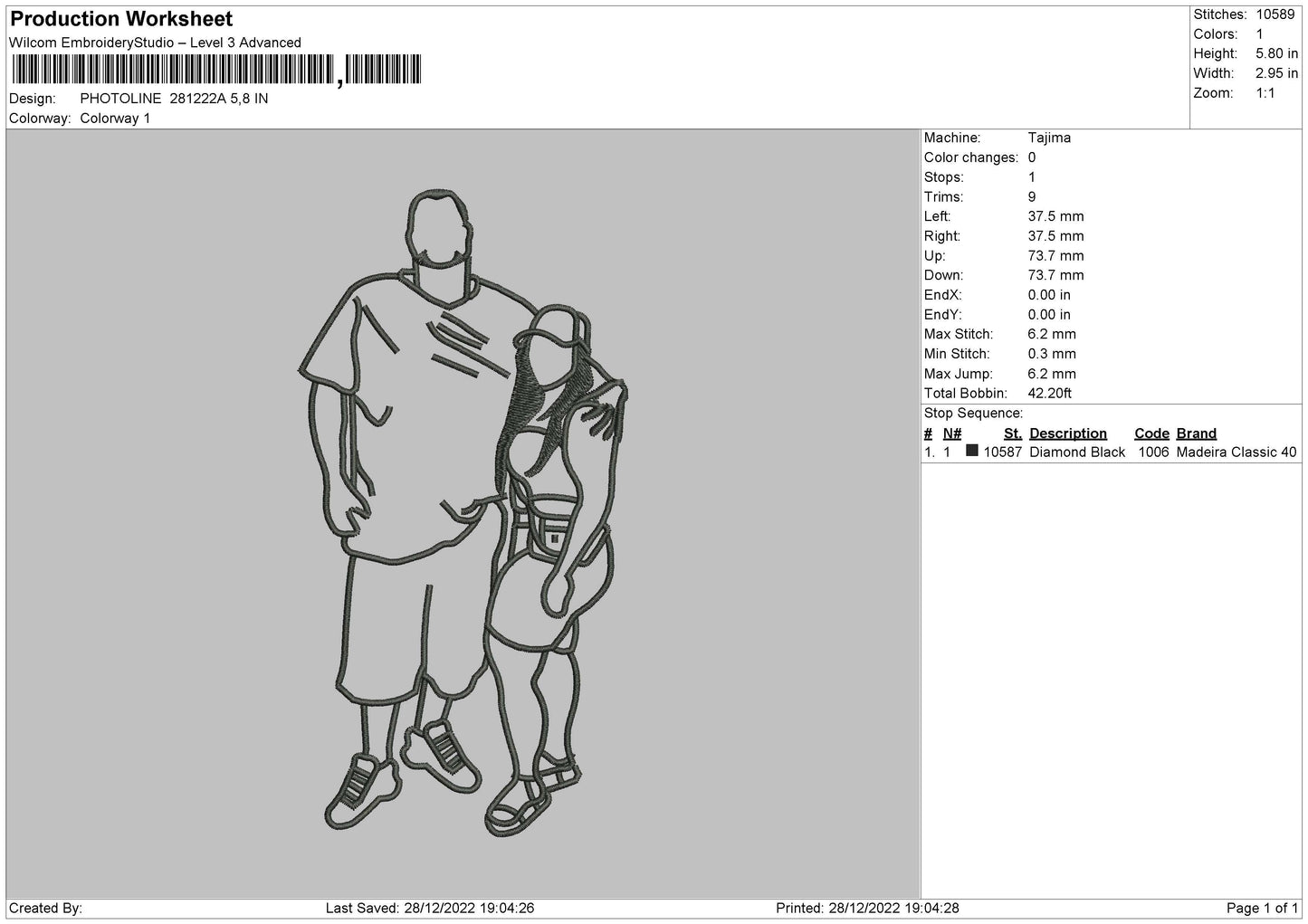Viewport: 1308px width, 924px height.
Task: Click the embroidery design preview figure
Action: click(463, 511)
